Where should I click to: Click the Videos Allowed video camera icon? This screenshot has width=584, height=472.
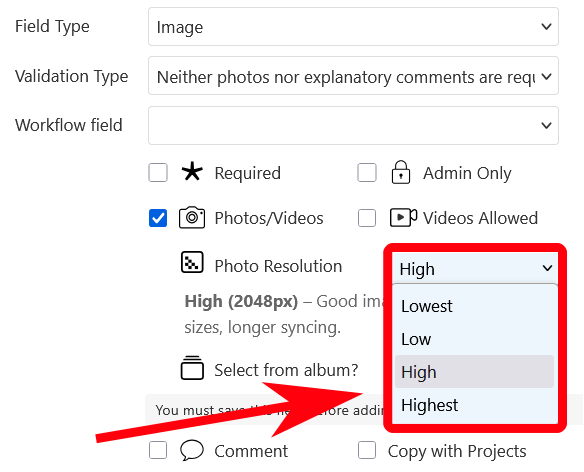403,218
